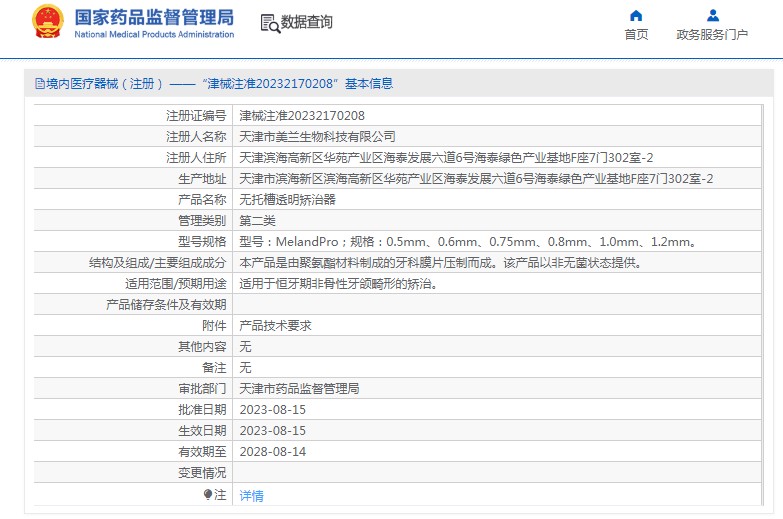
Task: Click 第二类 management category value
Action: click(x=257, y=221)
